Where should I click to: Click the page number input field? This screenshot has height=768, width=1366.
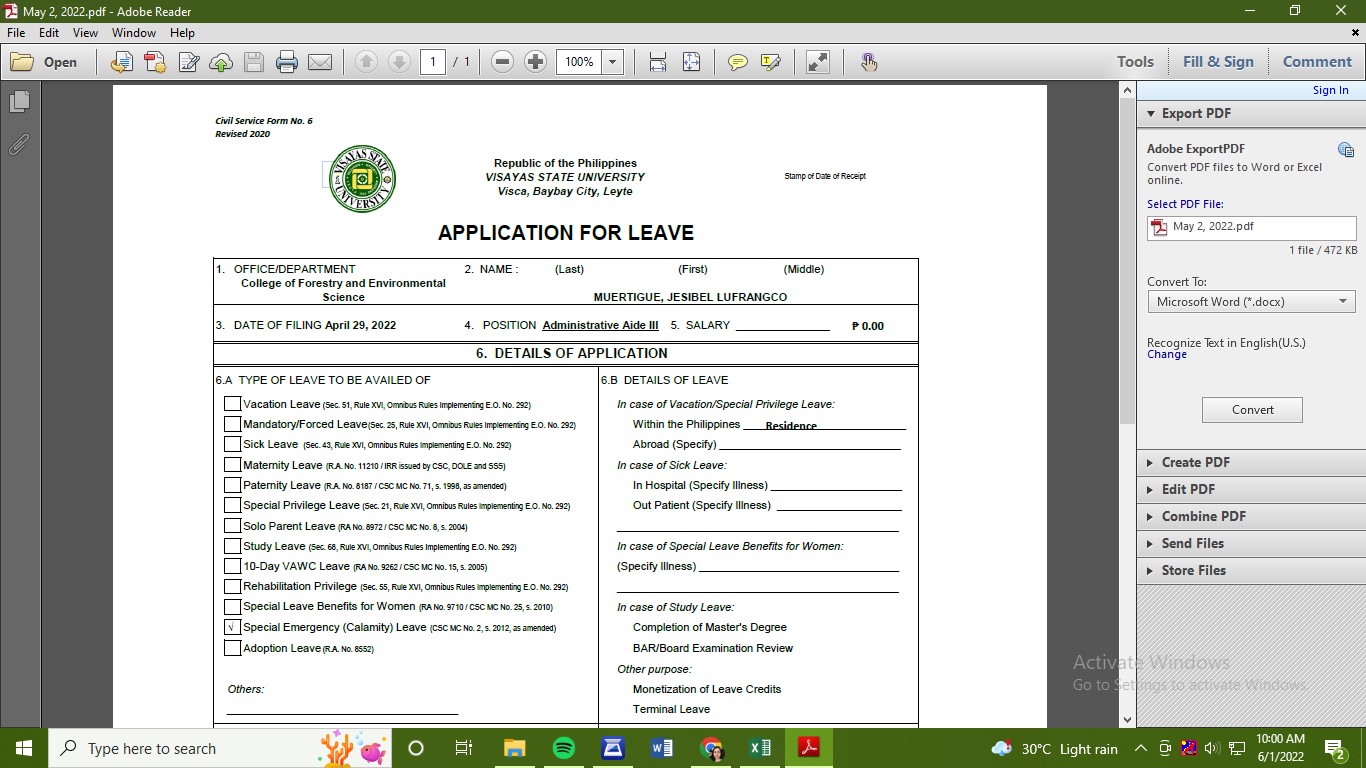[433, 62]
